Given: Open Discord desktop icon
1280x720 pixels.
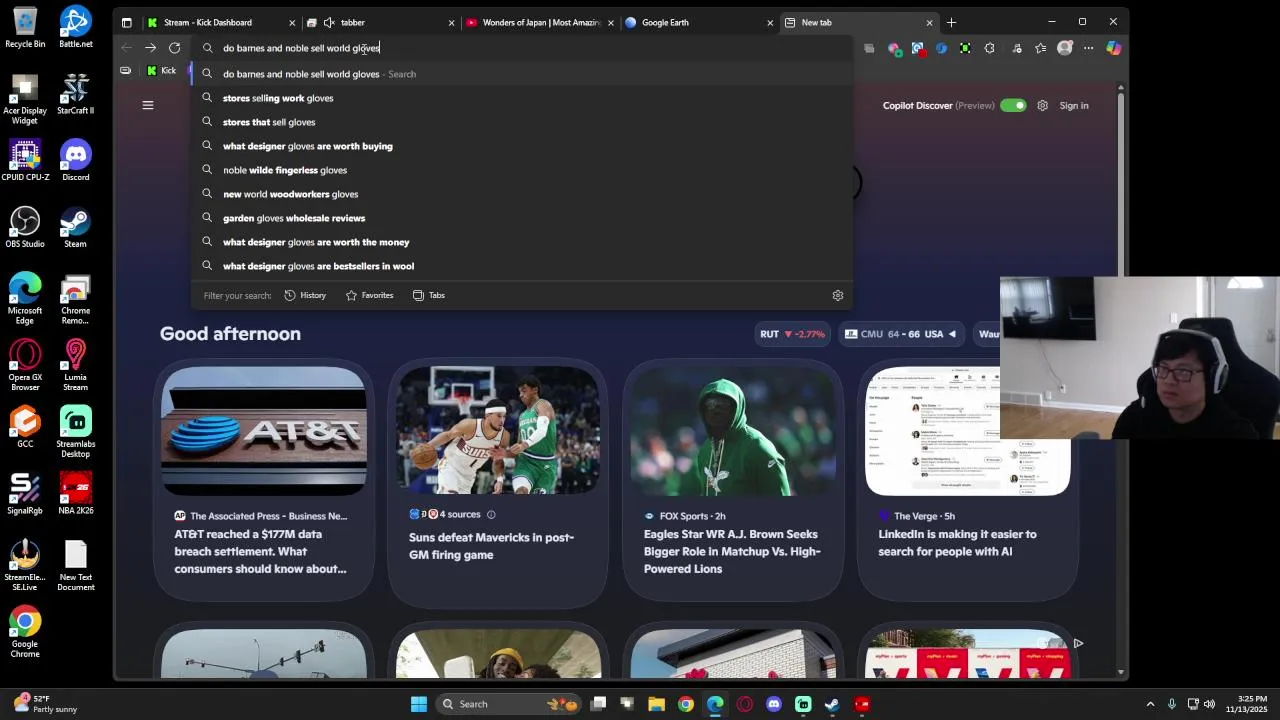Looking at the screenshot, I should pos(75,160).
